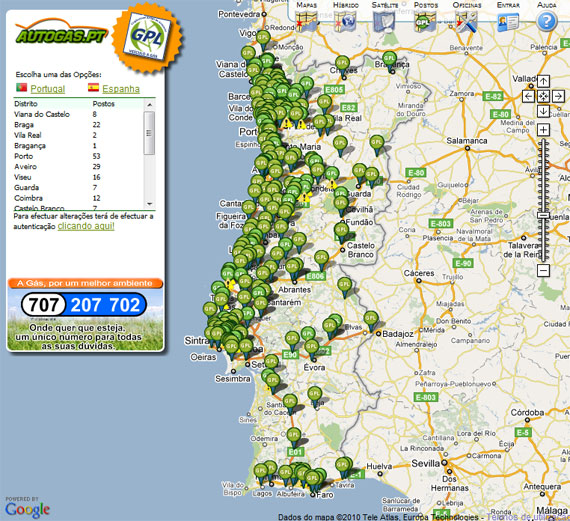
Task: Switch to Híbrido map view icon
Action: 345,21
